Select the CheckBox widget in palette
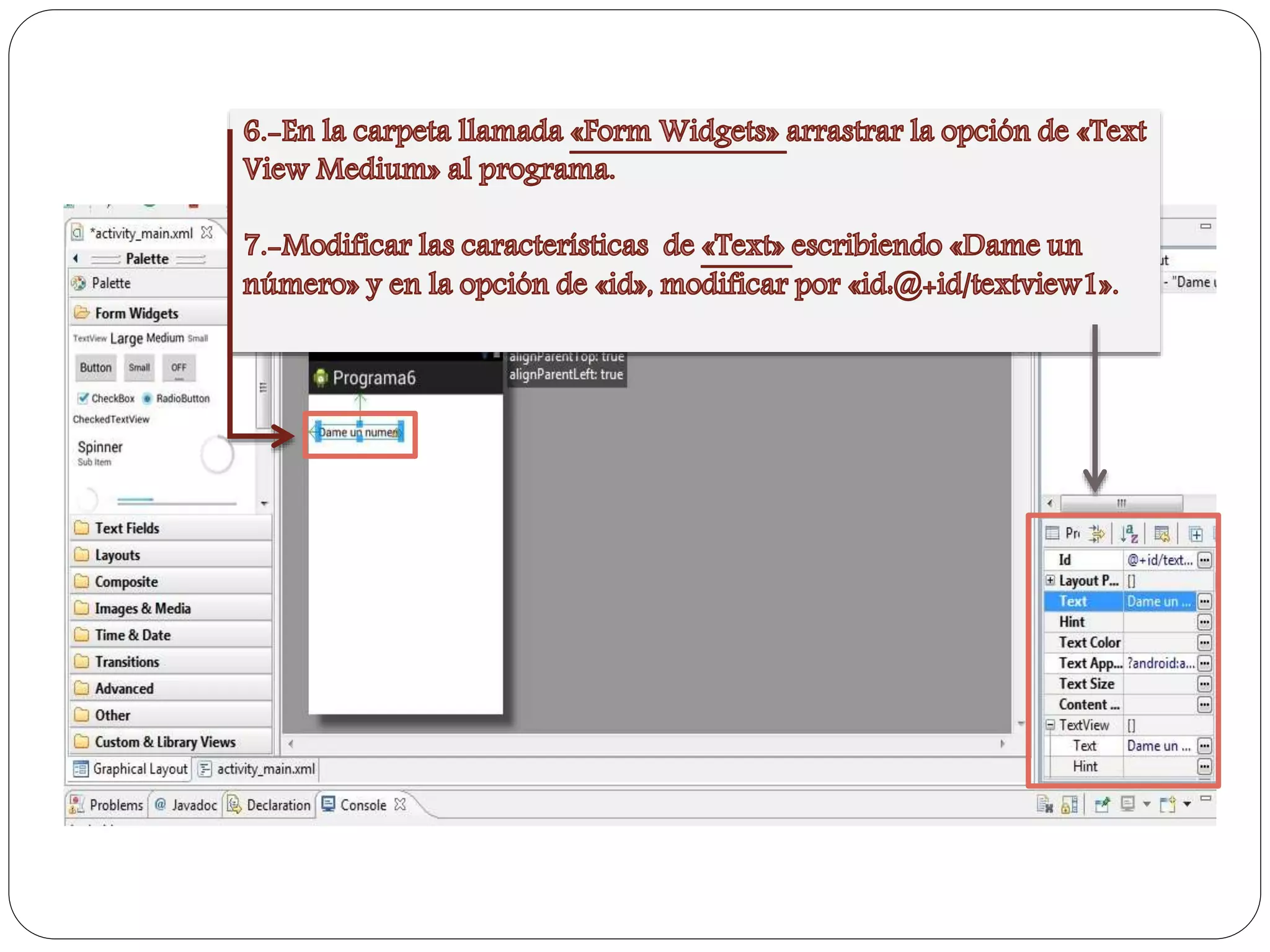 (x=106, y=398)
